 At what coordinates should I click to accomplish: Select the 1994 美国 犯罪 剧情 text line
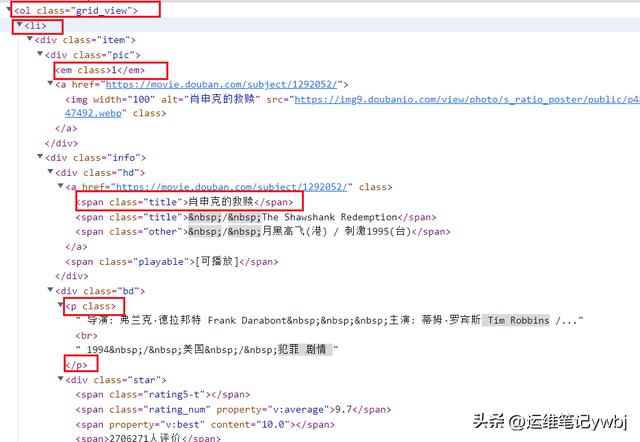tap(207, 350)
